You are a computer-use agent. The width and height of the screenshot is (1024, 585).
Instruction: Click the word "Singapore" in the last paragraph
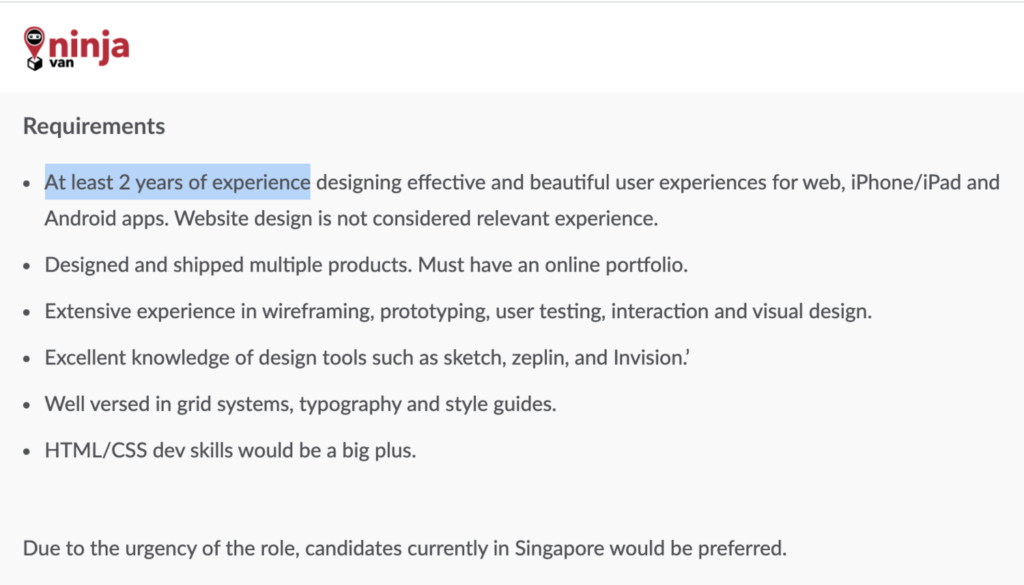click(560, 548)
